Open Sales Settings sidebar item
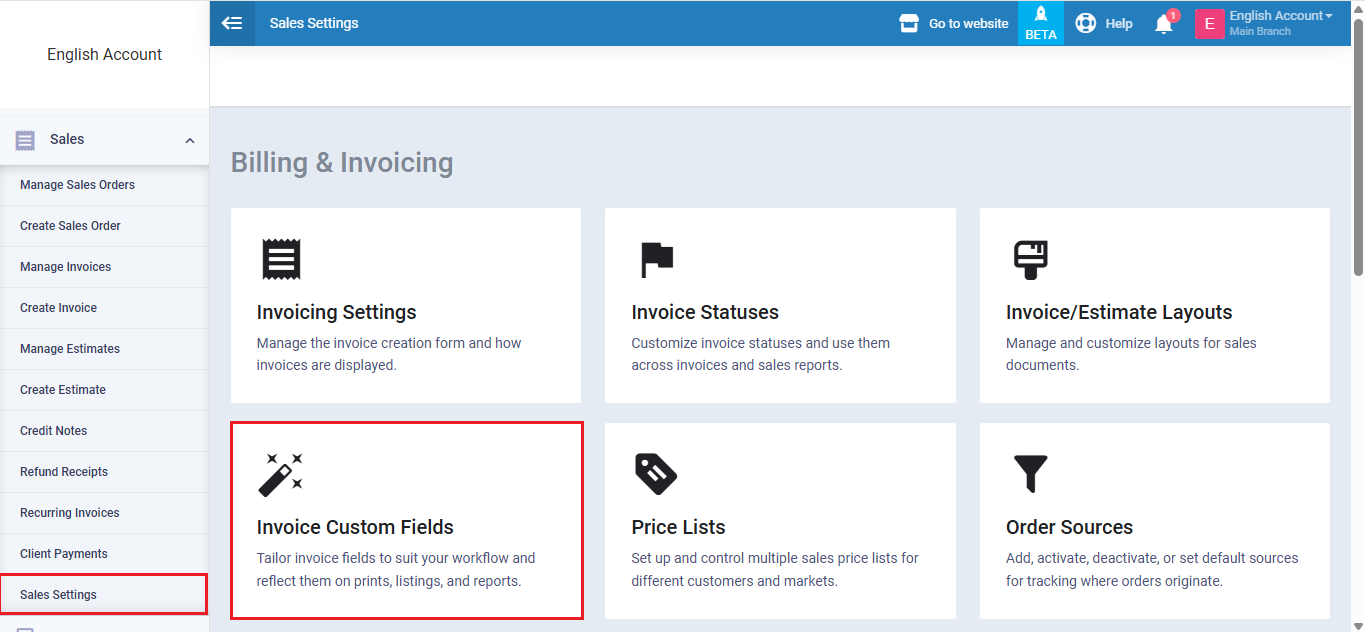Viewport: 1365px width, 632px height. click(58, 595)
